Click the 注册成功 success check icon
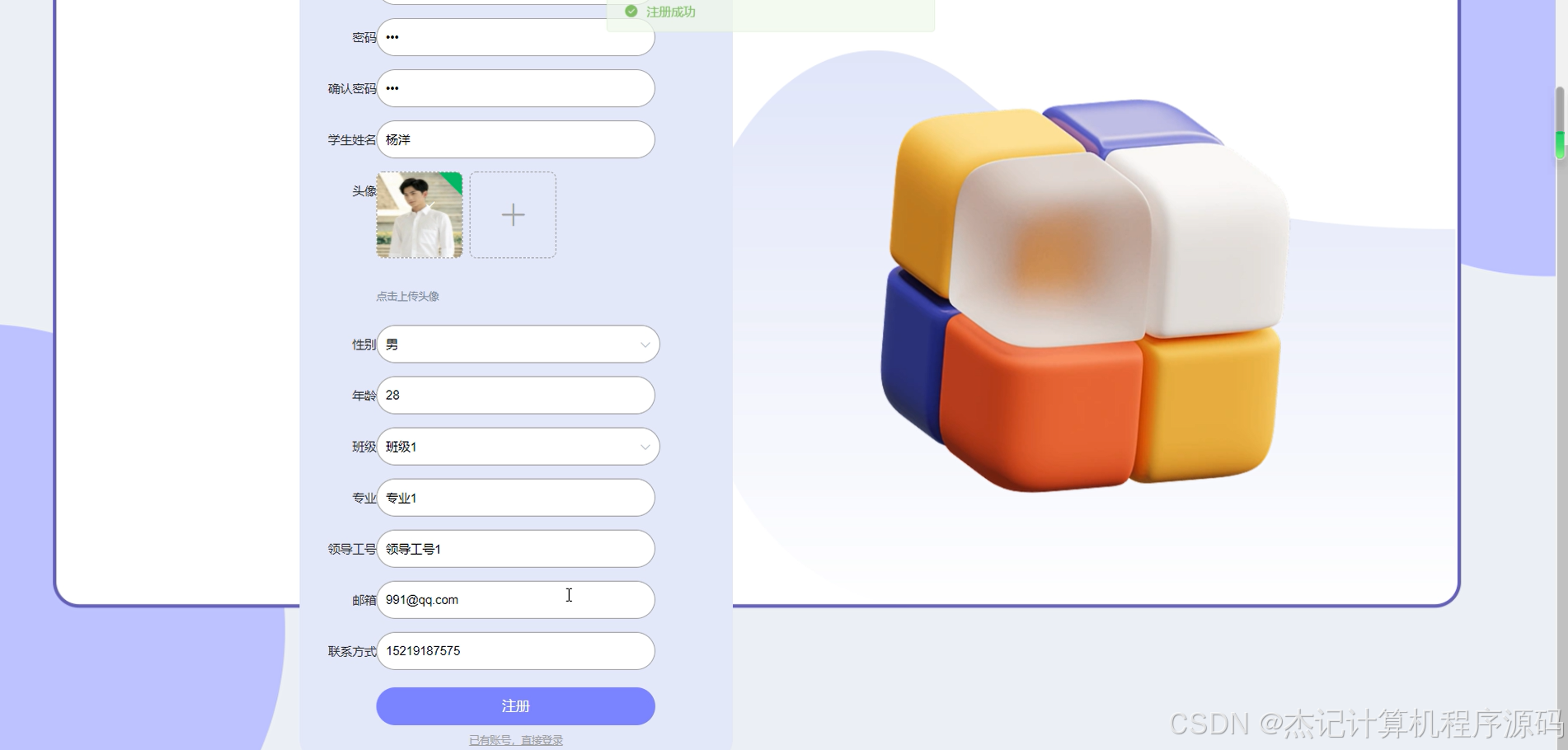This screenshot has height=750, width=1568. tap(631, 12)
